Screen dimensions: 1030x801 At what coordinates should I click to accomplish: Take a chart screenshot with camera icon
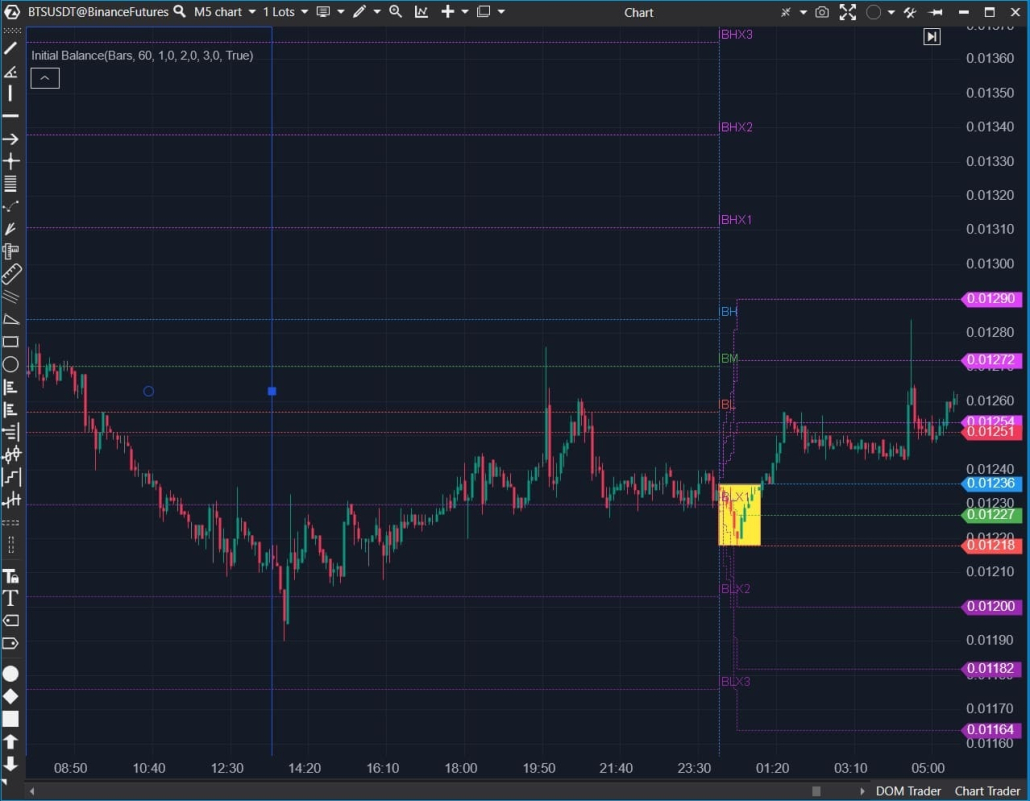pyautogui.click(x=822, y=12)
